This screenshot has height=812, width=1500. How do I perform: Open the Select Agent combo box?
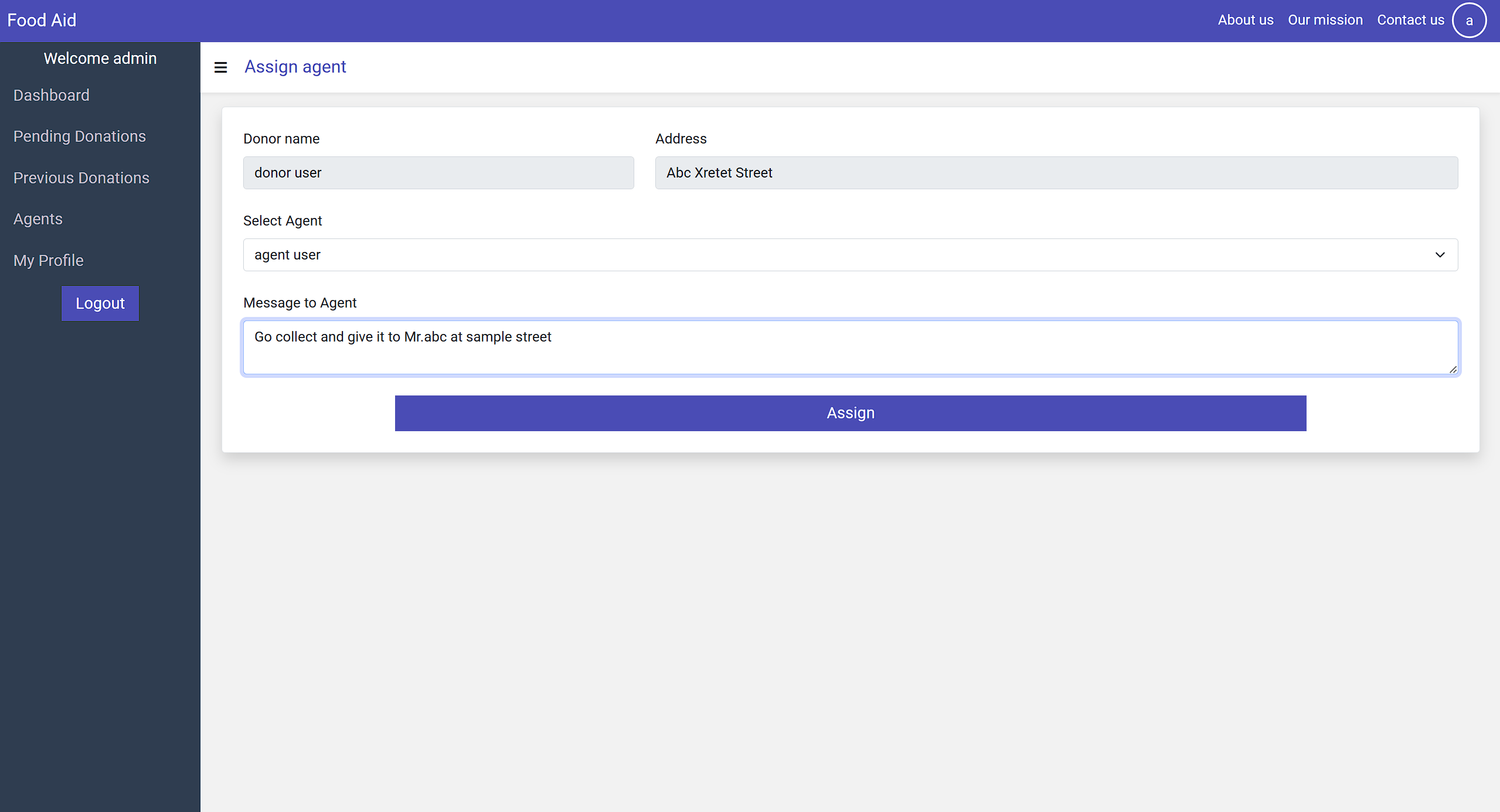(x=821, y=255)
